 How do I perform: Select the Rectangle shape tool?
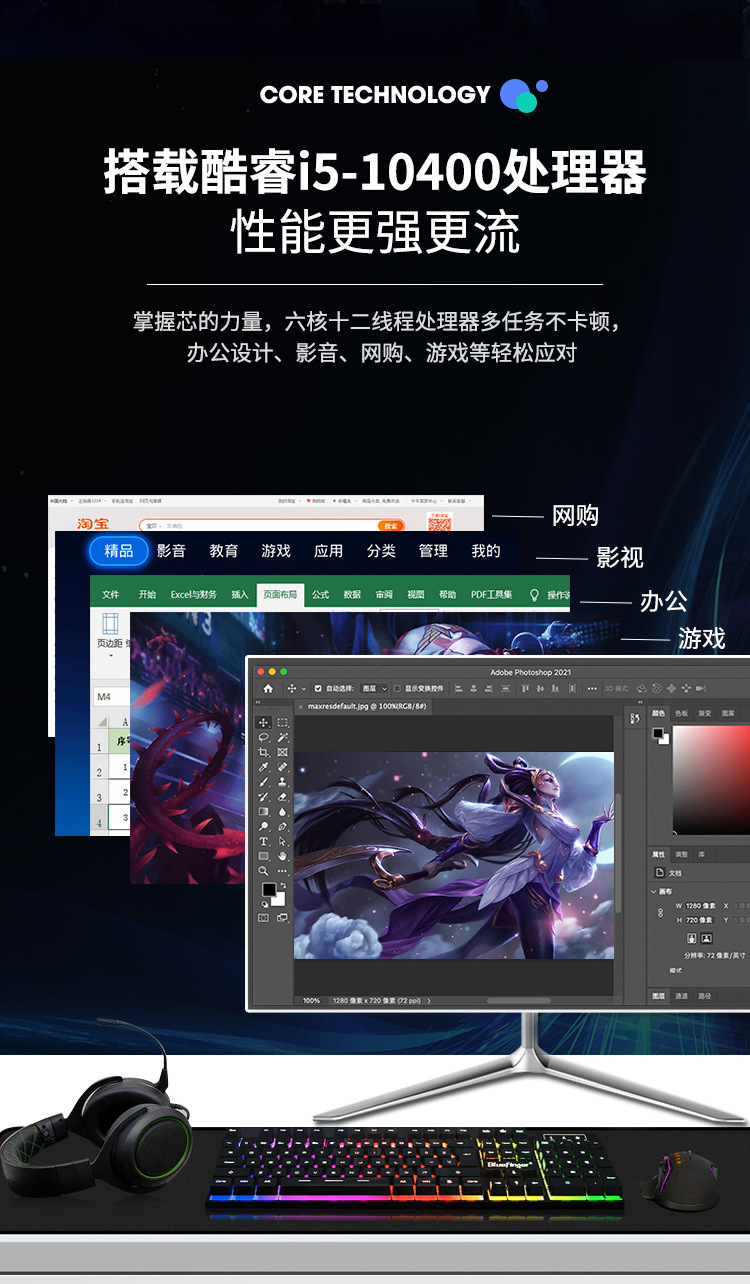coord(263,856)
